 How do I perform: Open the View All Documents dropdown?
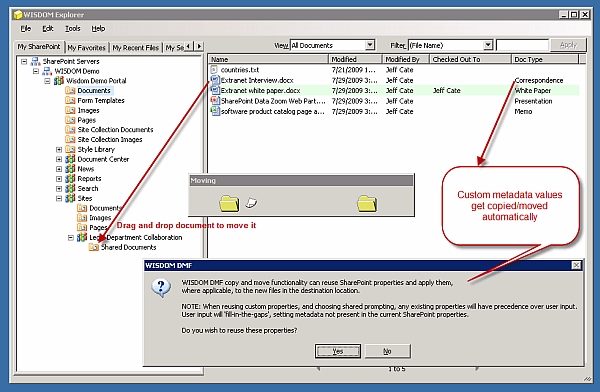click(369, 45)
